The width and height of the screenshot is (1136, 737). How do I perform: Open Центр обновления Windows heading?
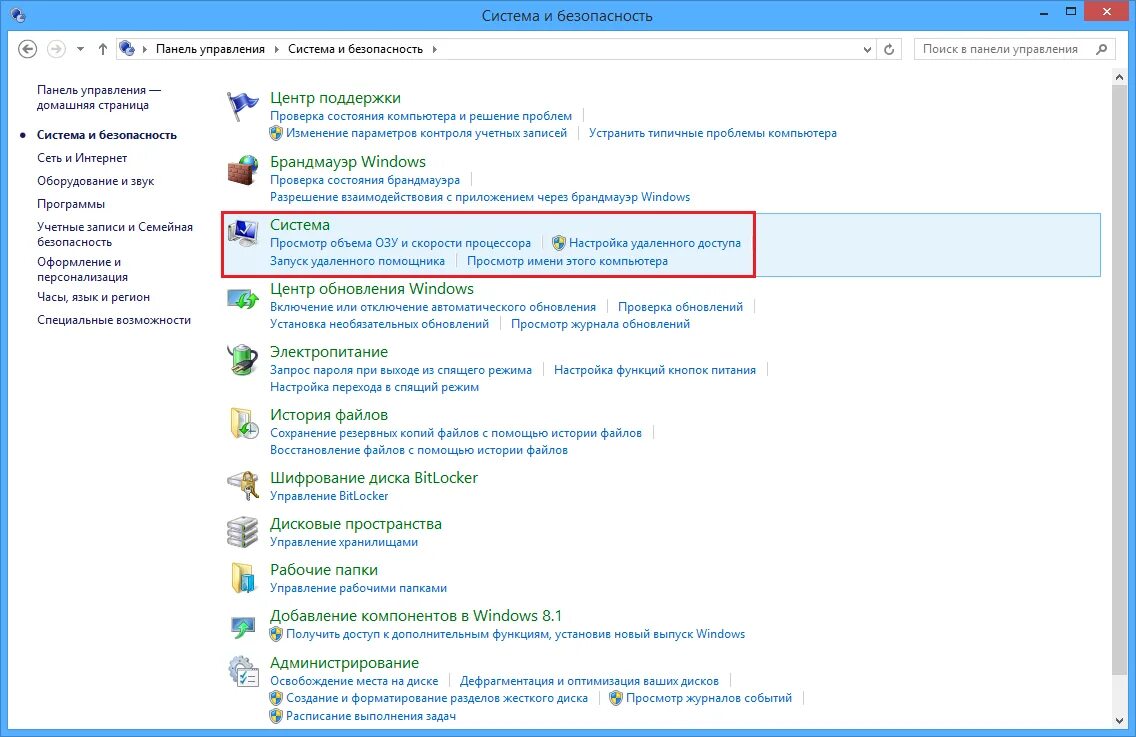coord(372,288)
